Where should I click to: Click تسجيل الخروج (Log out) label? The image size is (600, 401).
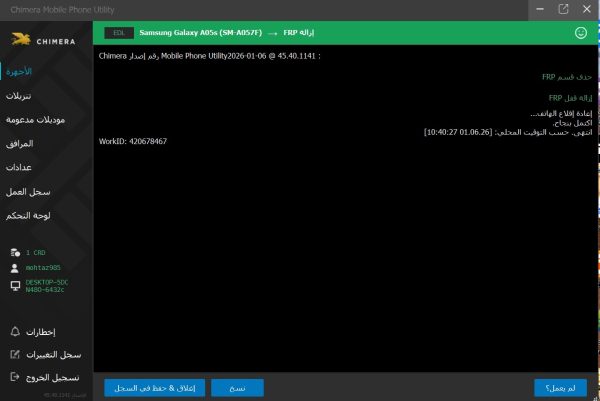(52, 378)
